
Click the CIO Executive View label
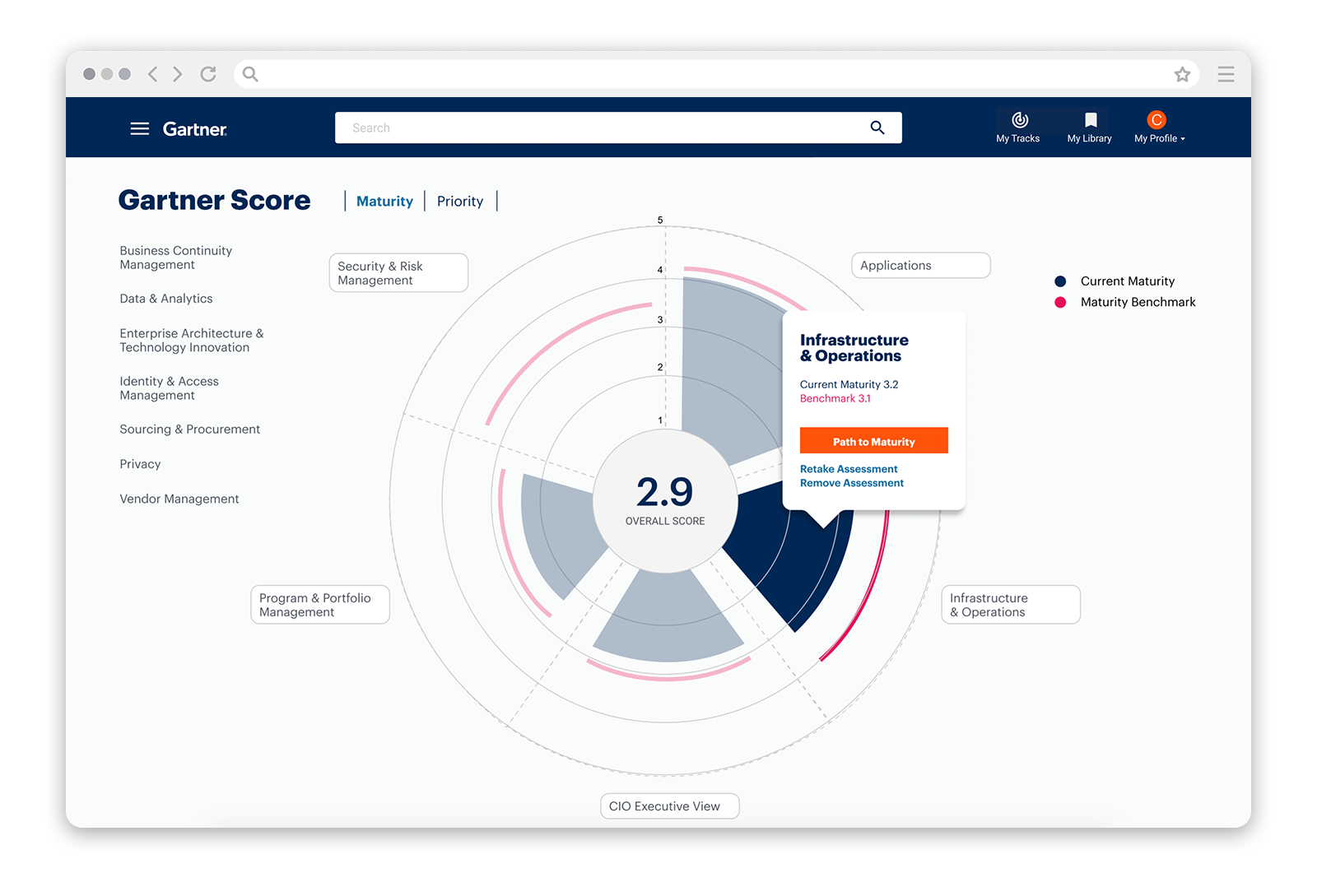[670, 806]
